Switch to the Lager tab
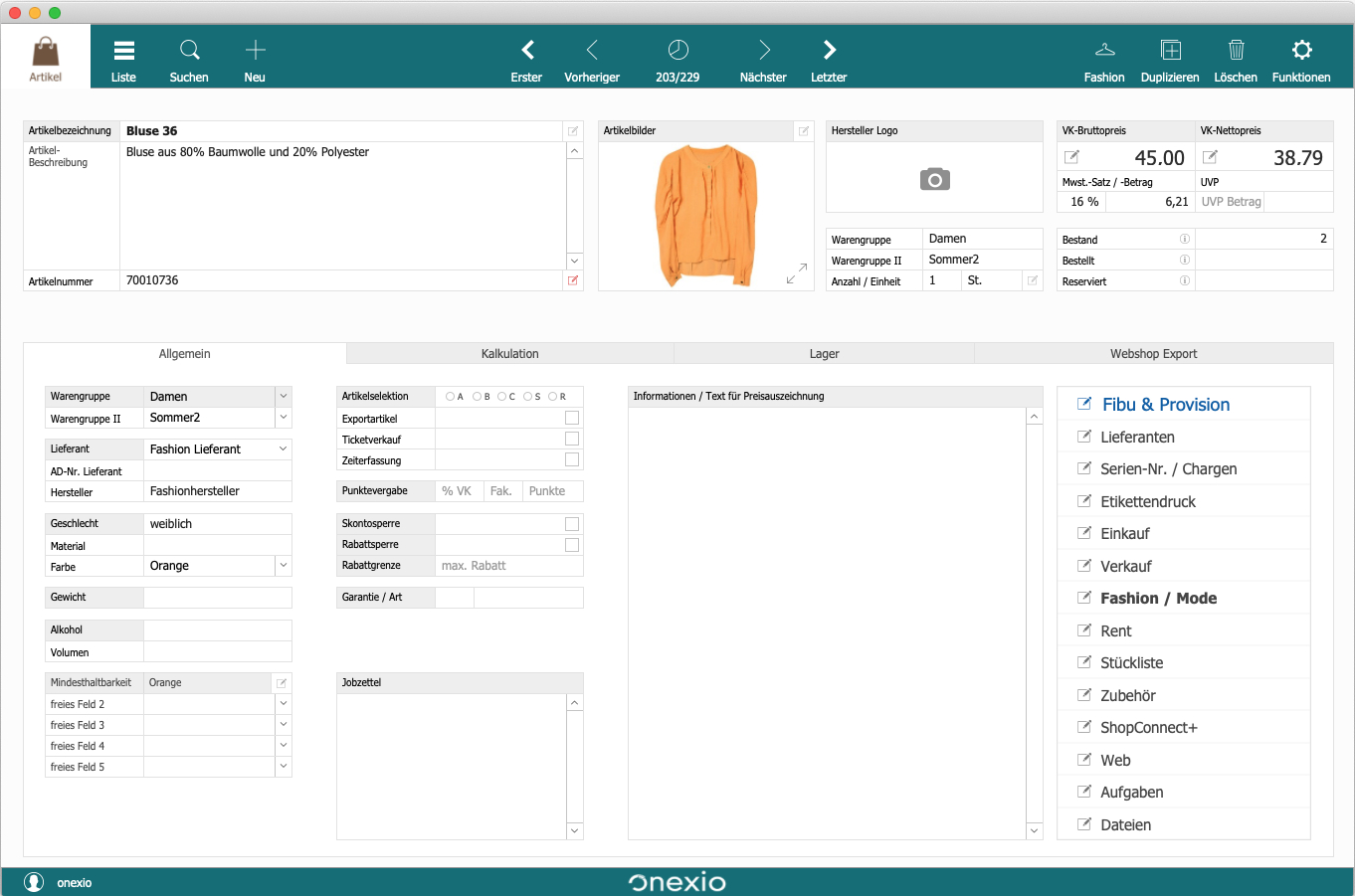1355x896 pixels. (x=825, y=354)
